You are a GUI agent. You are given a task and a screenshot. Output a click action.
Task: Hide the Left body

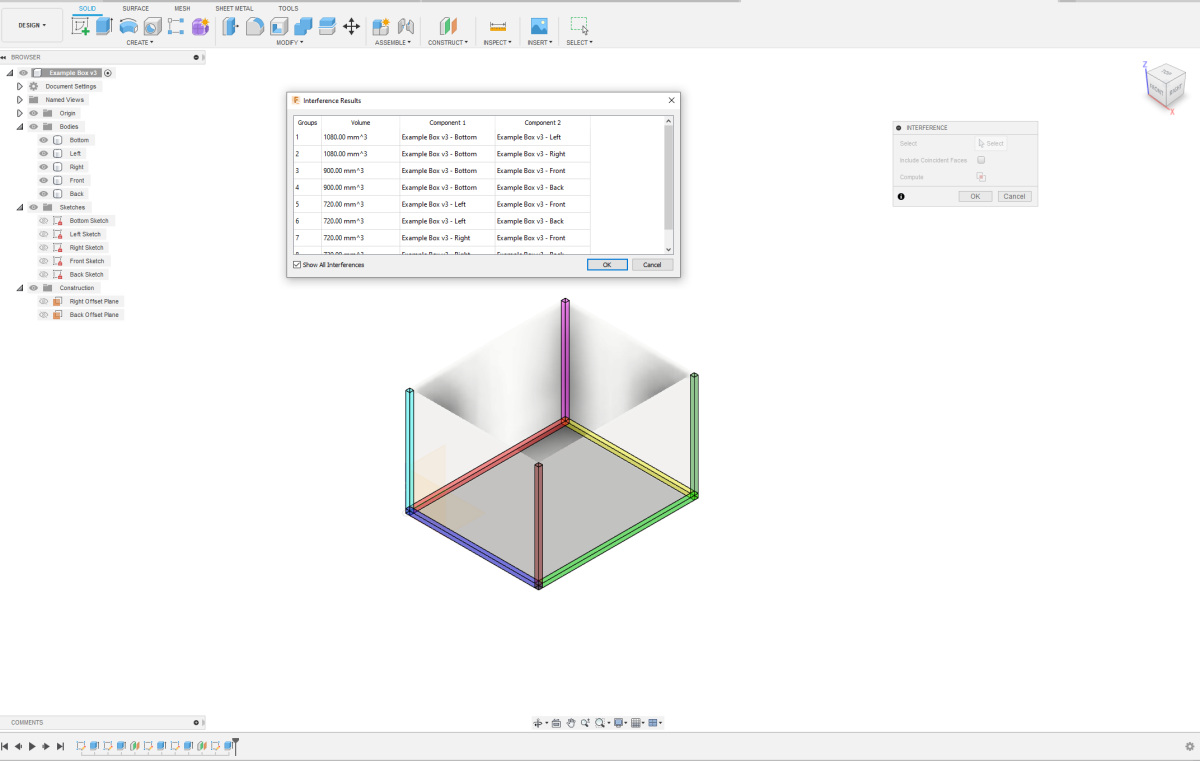[43, 154]
